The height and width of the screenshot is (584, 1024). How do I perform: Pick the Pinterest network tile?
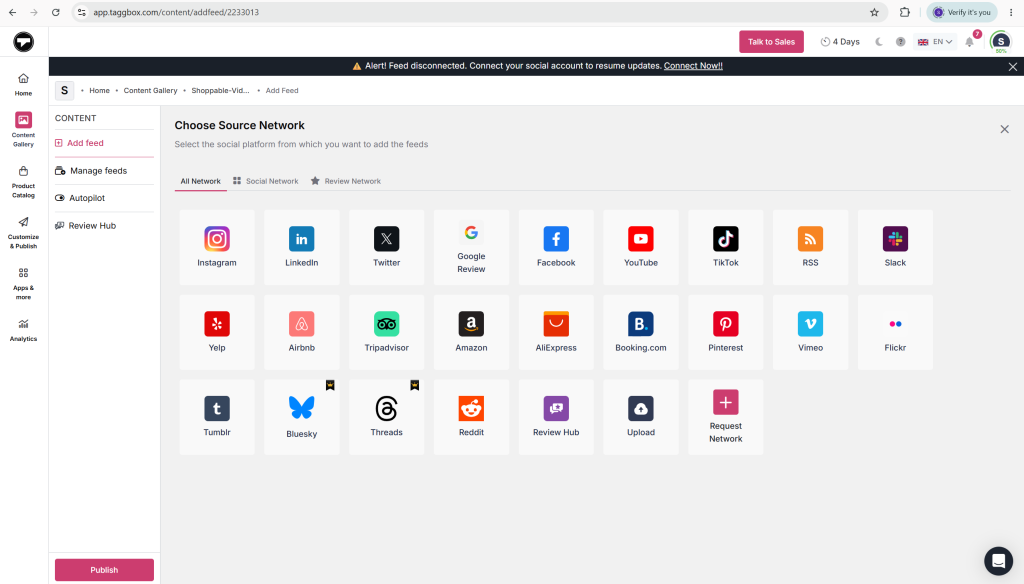pyautogui.click(x=726, y=332)
